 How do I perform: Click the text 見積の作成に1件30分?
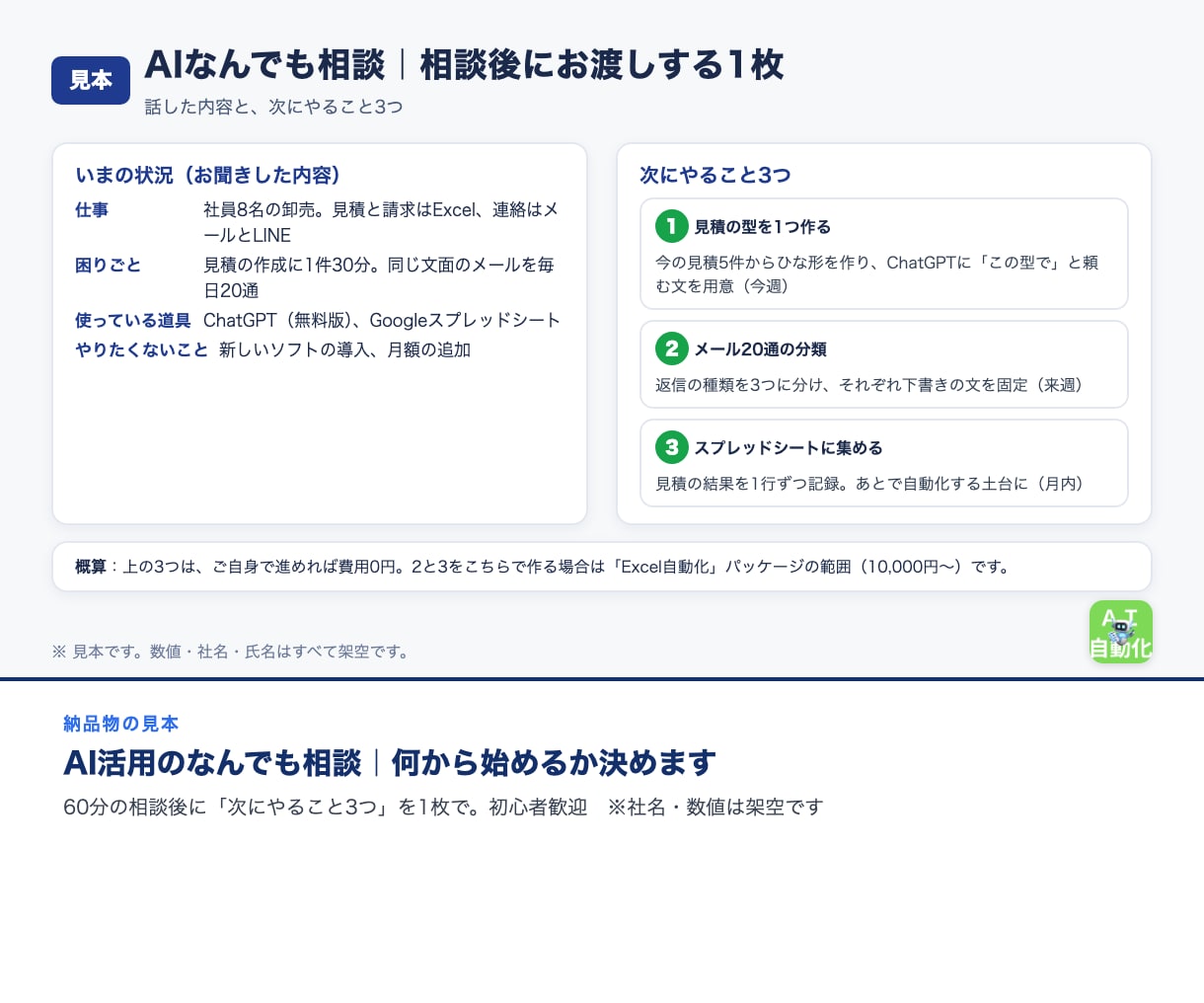[x=290, y=265]
